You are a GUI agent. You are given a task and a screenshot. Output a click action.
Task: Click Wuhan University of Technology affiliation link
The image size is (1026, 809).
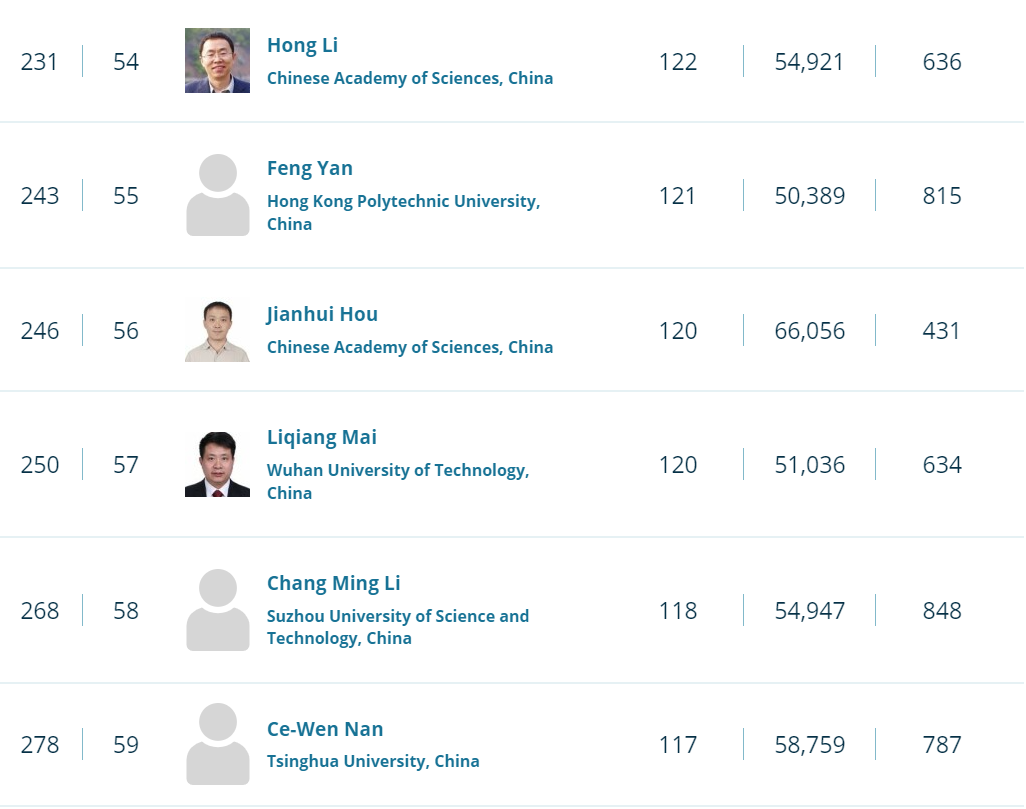398,470
